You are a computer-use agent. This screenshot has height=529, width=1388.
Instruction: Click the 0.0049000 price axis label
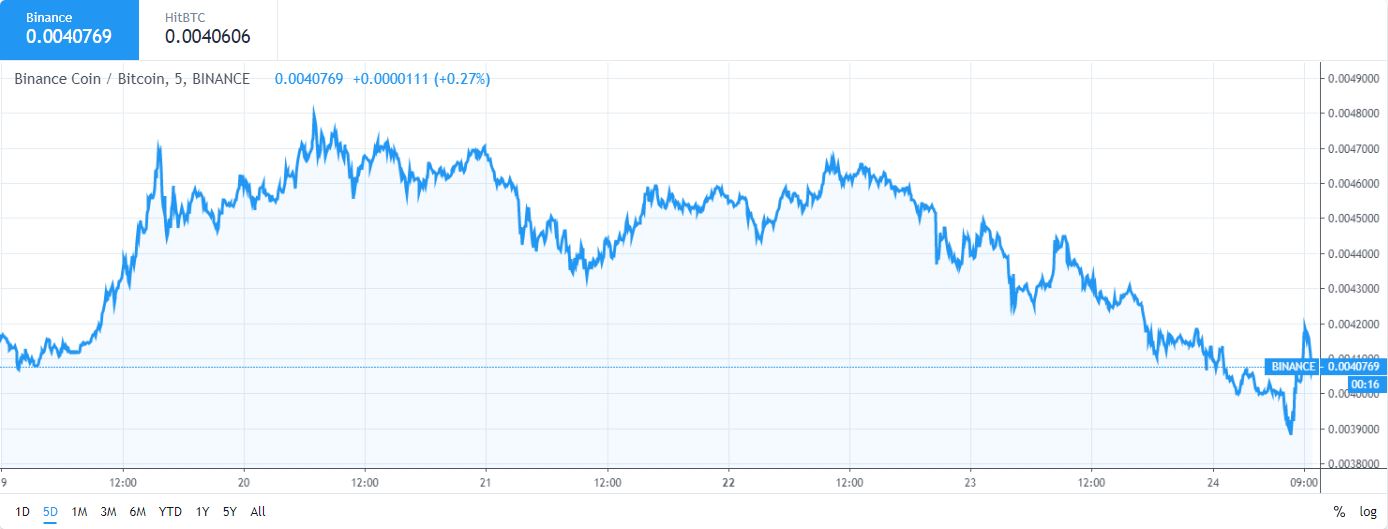click(x=1354, y=79)
